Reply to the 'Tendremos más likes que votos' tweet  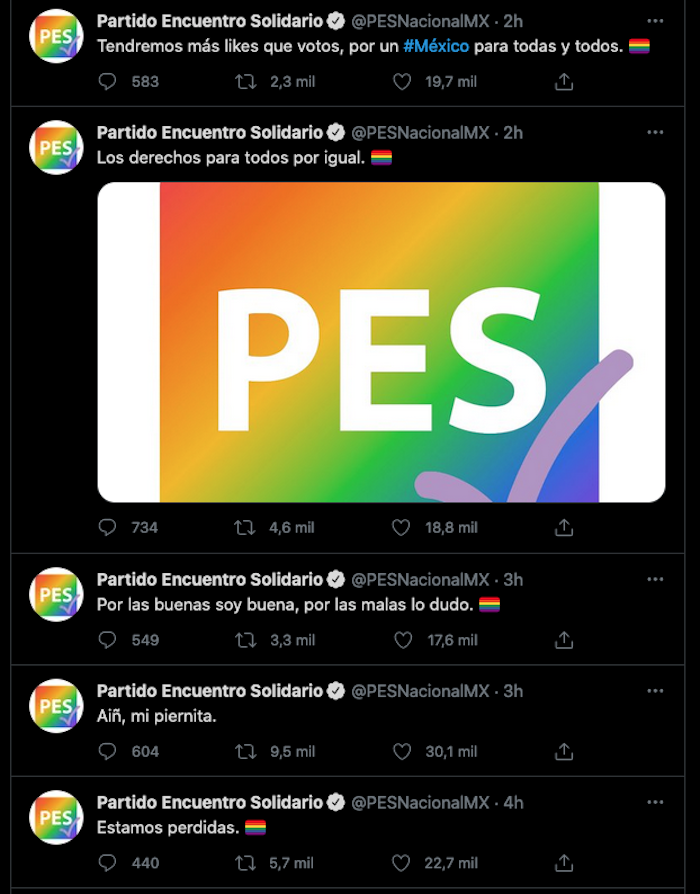(x=108, y=81)
